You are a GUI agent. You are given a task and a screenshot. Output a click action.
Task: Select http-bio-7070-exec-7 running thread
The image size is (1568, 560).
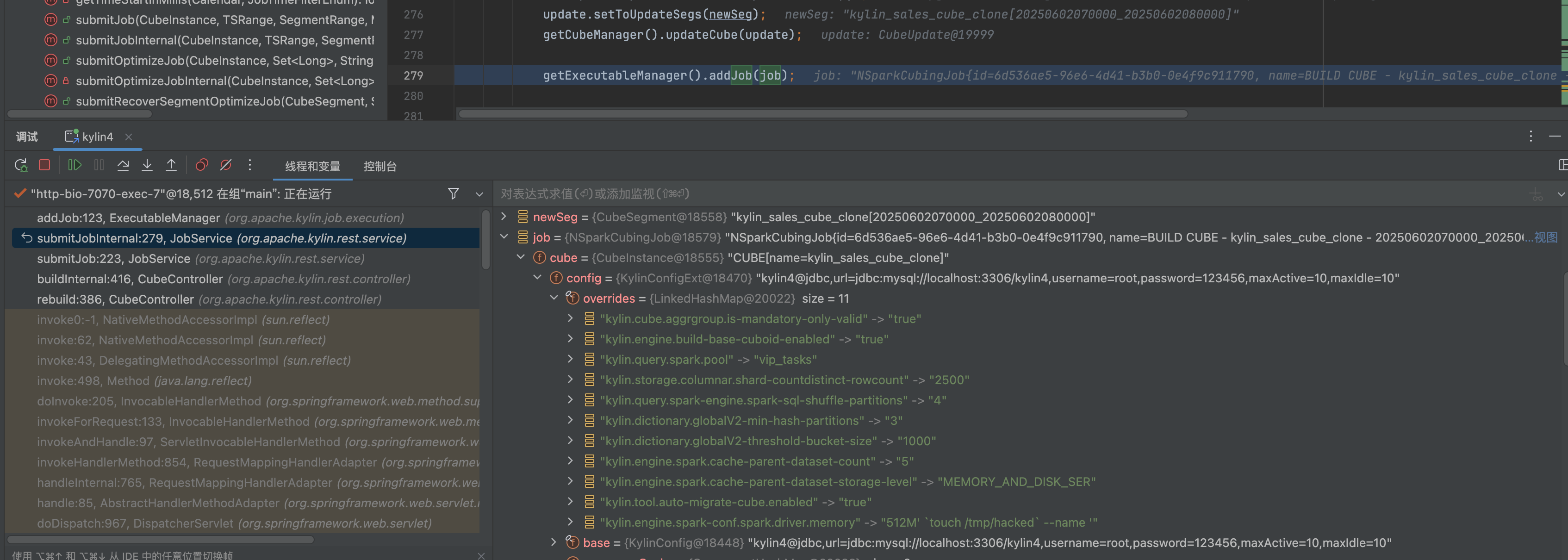(x=181, y=193)
